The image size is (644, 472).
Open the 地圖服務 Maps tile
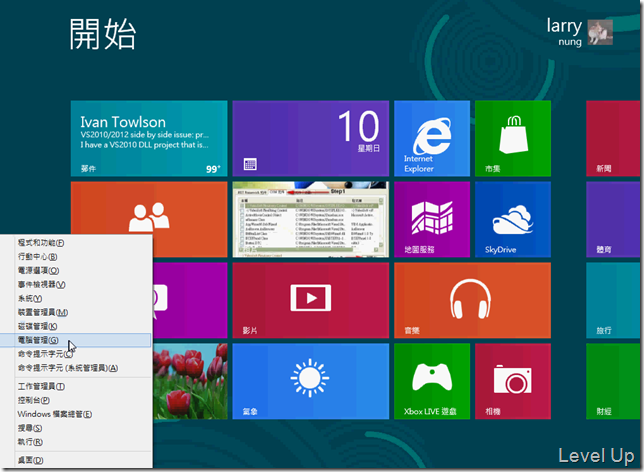click(432, 219)
